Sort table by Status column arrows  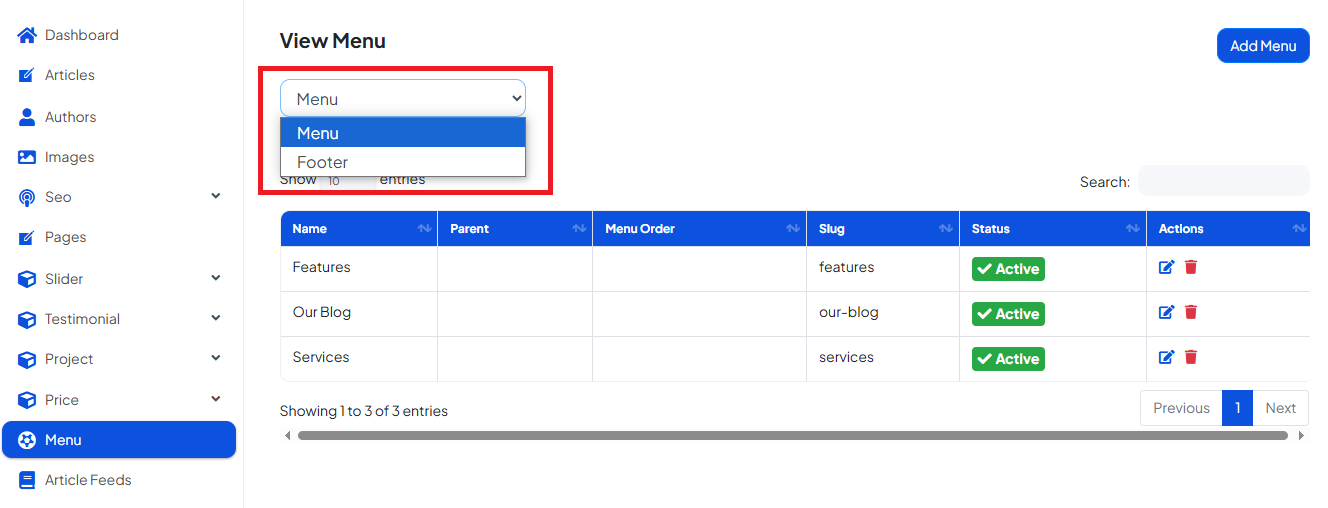point(1133,229)
